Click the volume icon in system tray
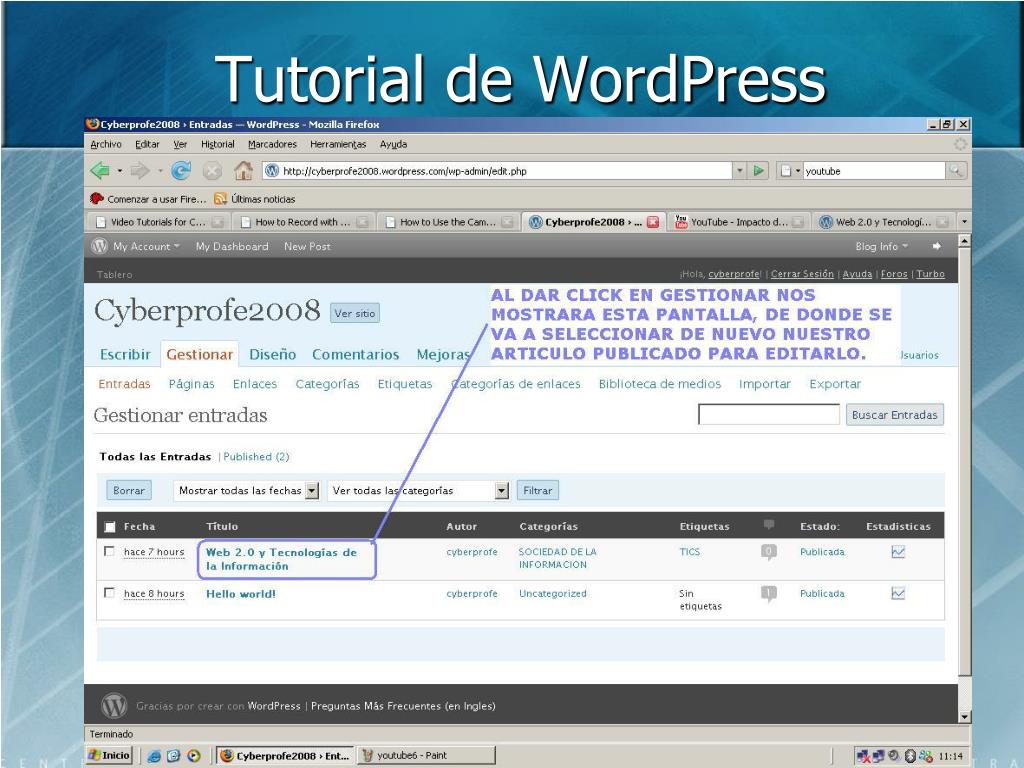Image resolution: width=1024 pixels, height=768 pixels. [894, 756]
